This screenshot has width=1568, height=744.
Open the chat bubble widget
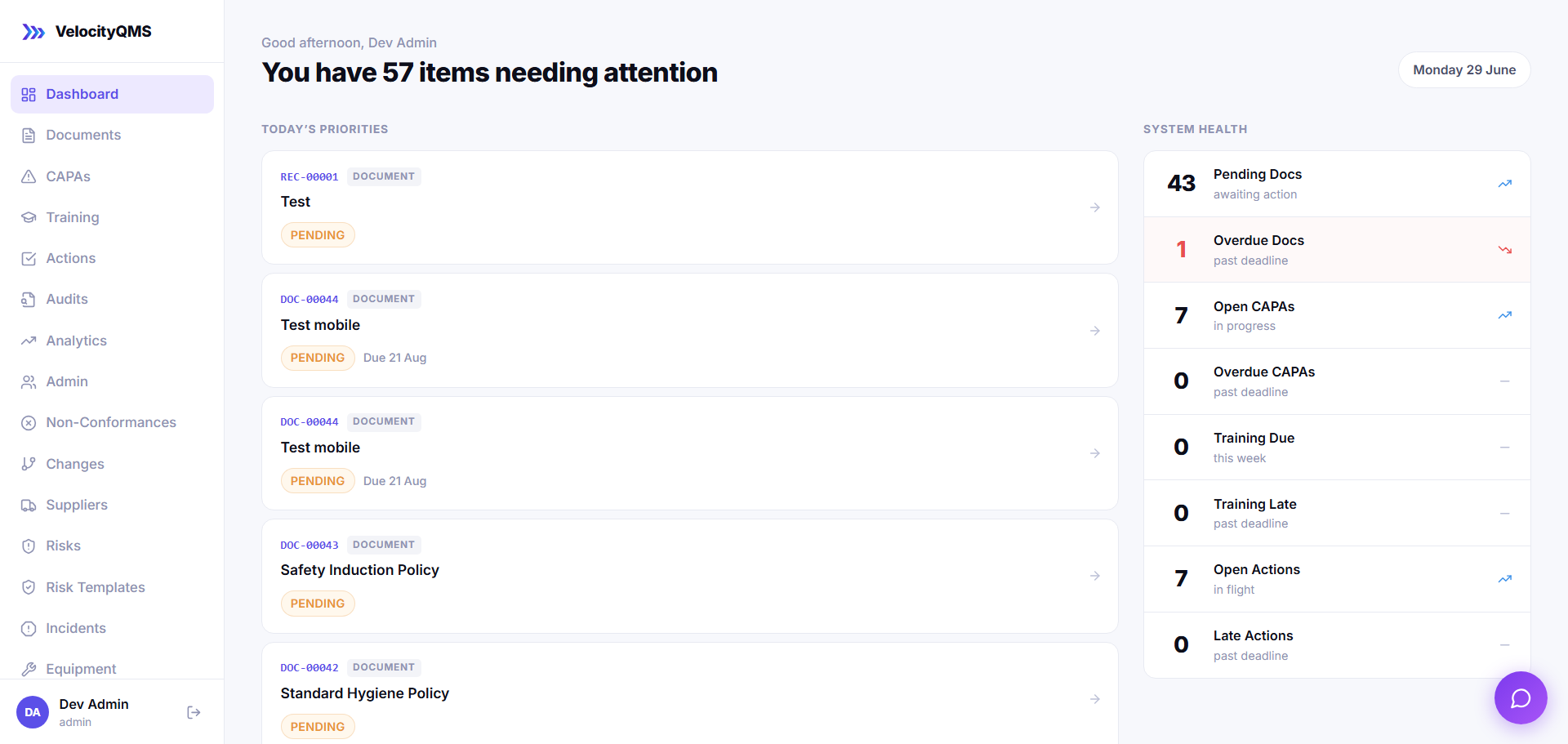1521,697
